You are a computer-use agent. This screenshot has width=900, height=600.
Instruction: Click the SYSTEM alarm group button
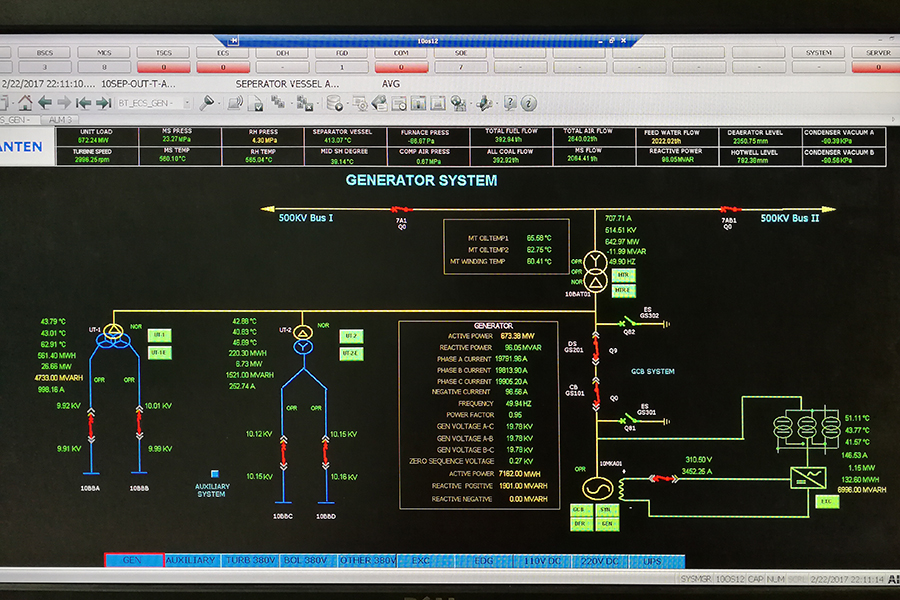click(x=818, y=52)
